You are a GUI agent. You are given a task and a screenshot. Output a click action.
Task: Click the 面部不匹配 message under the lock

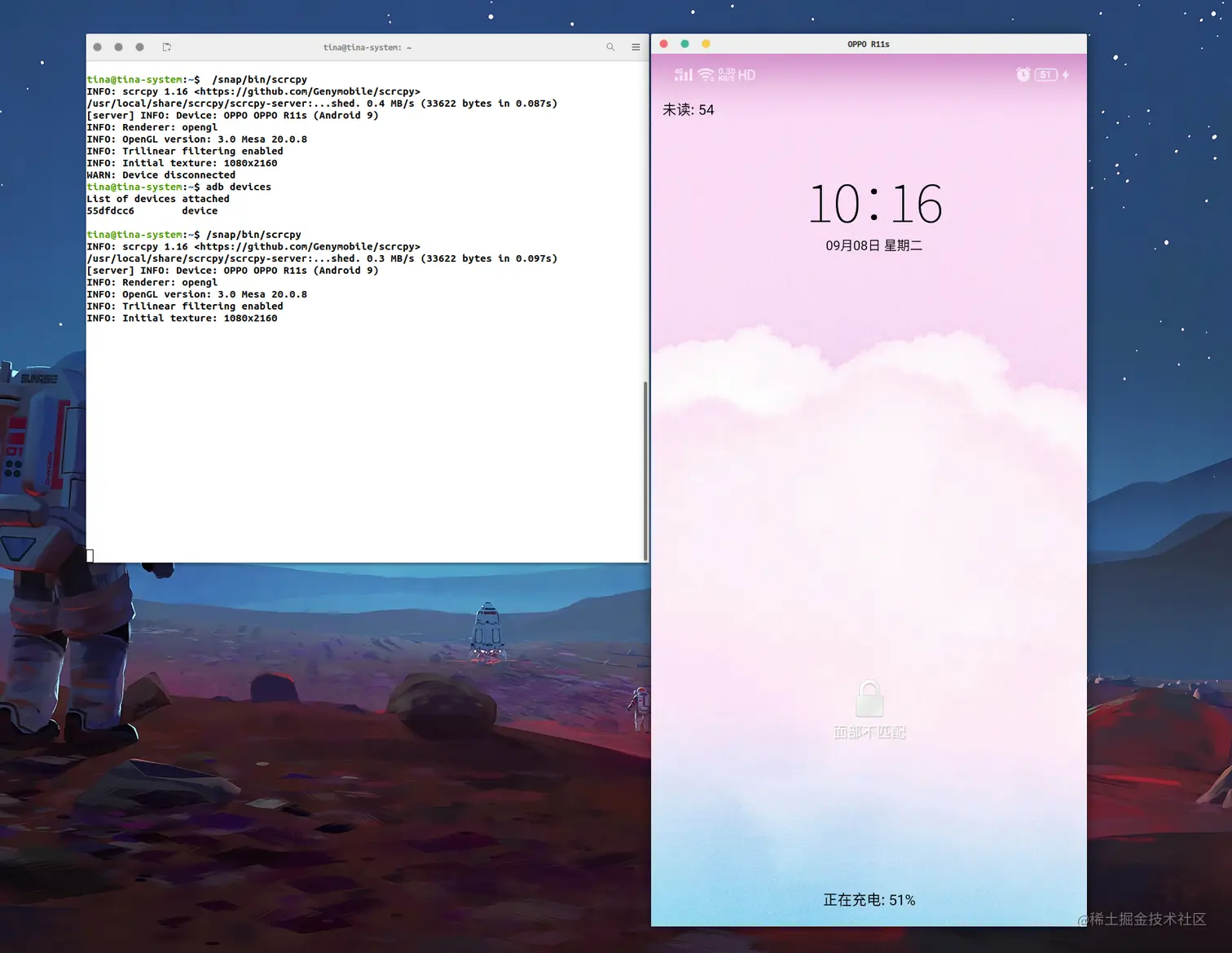(869, 732)
